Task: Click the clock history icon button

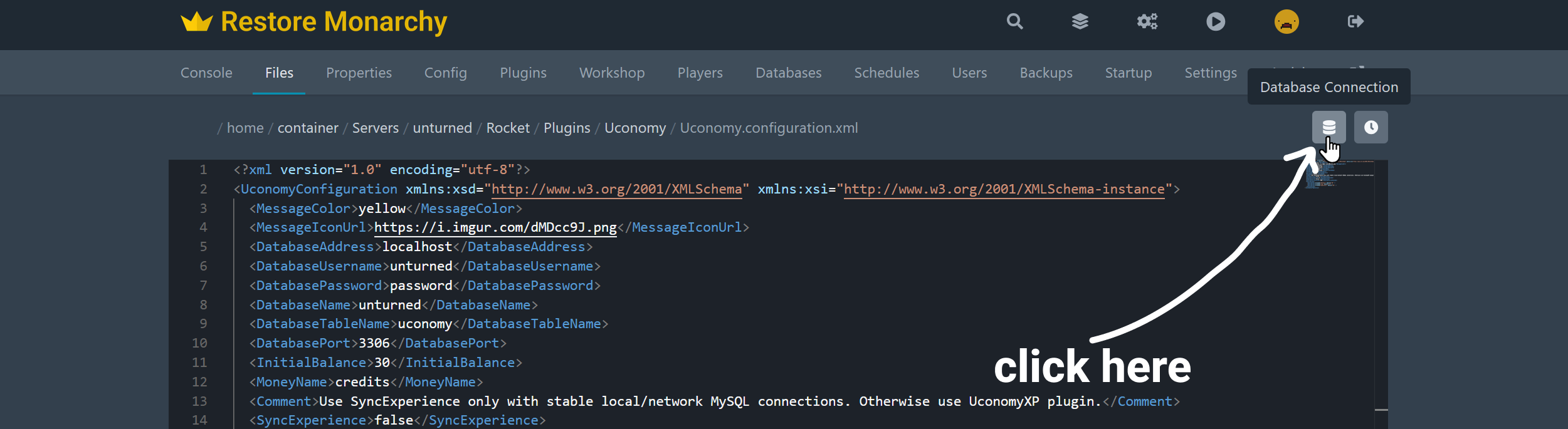Action: pyautogui.click(x=1371, y=127)
